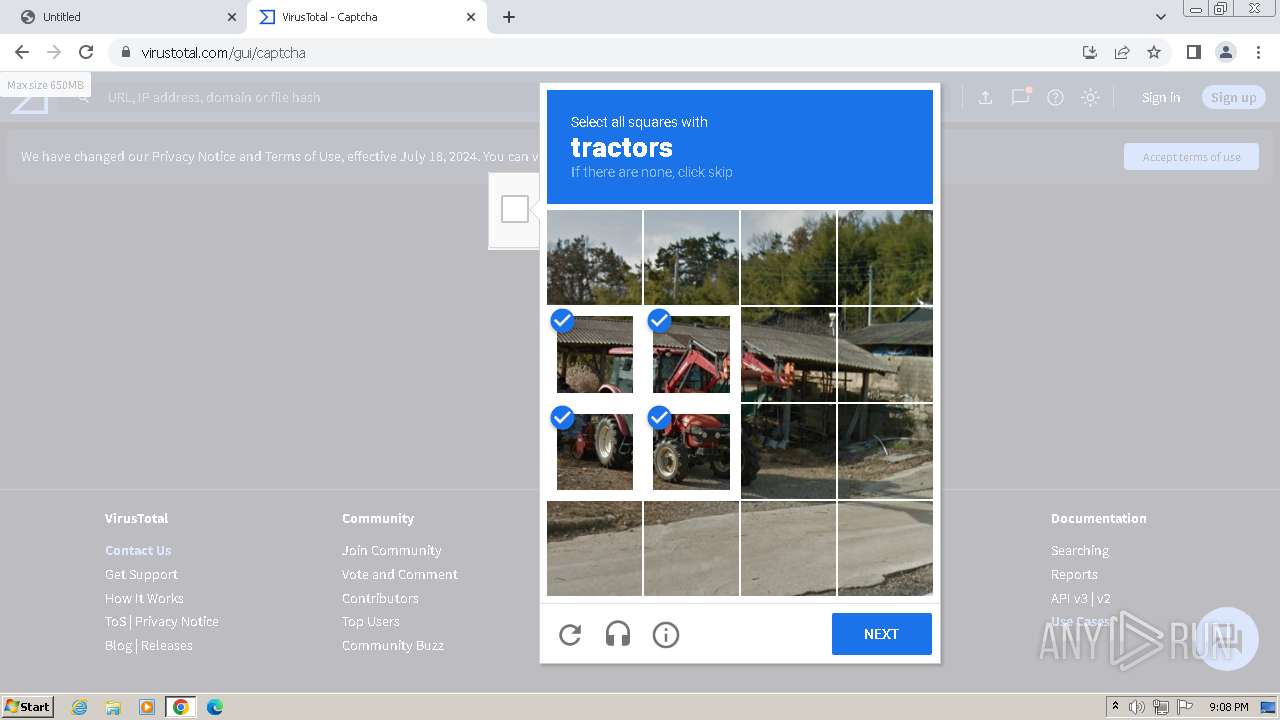
Task: Open captcha help info icon
Action: point(666,634)
